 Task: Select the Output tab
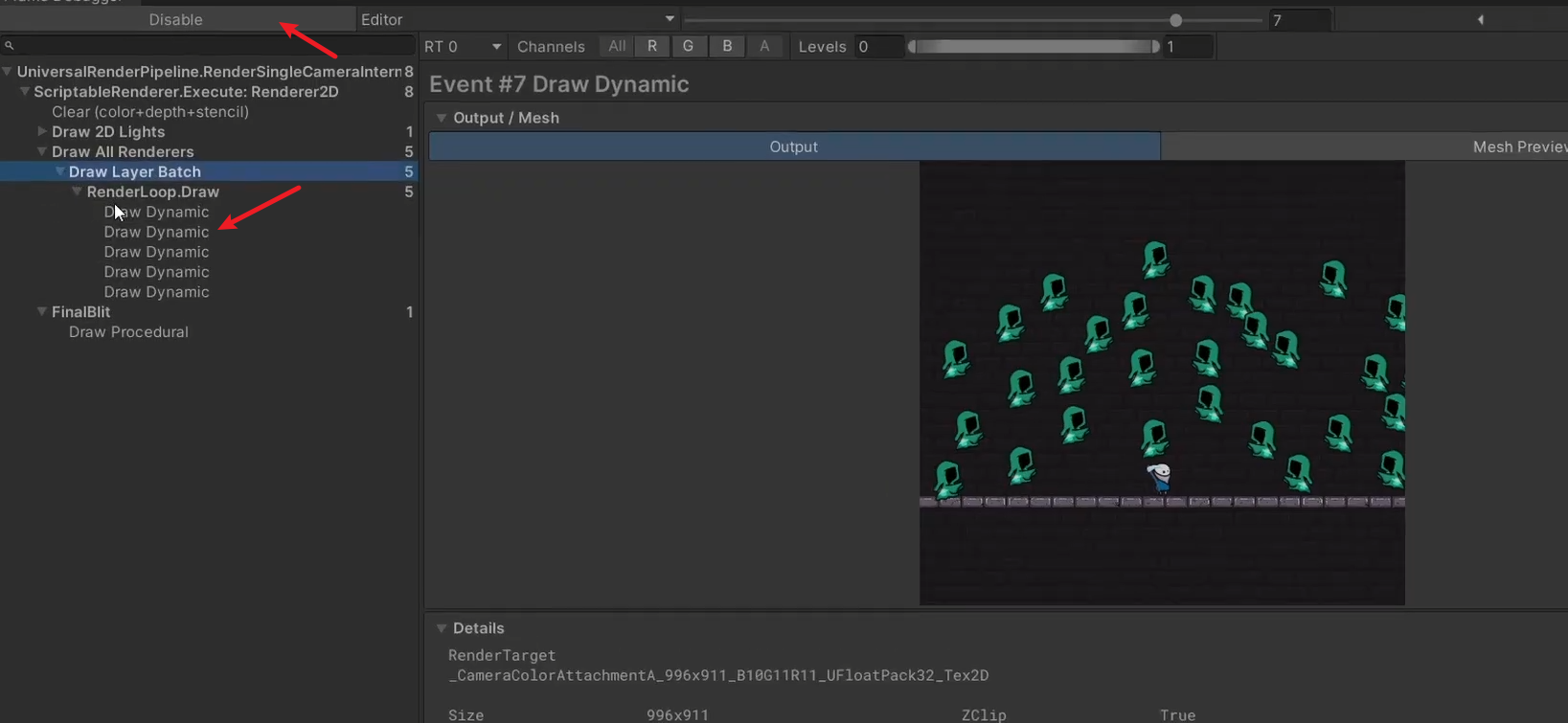tap(794, 147)
